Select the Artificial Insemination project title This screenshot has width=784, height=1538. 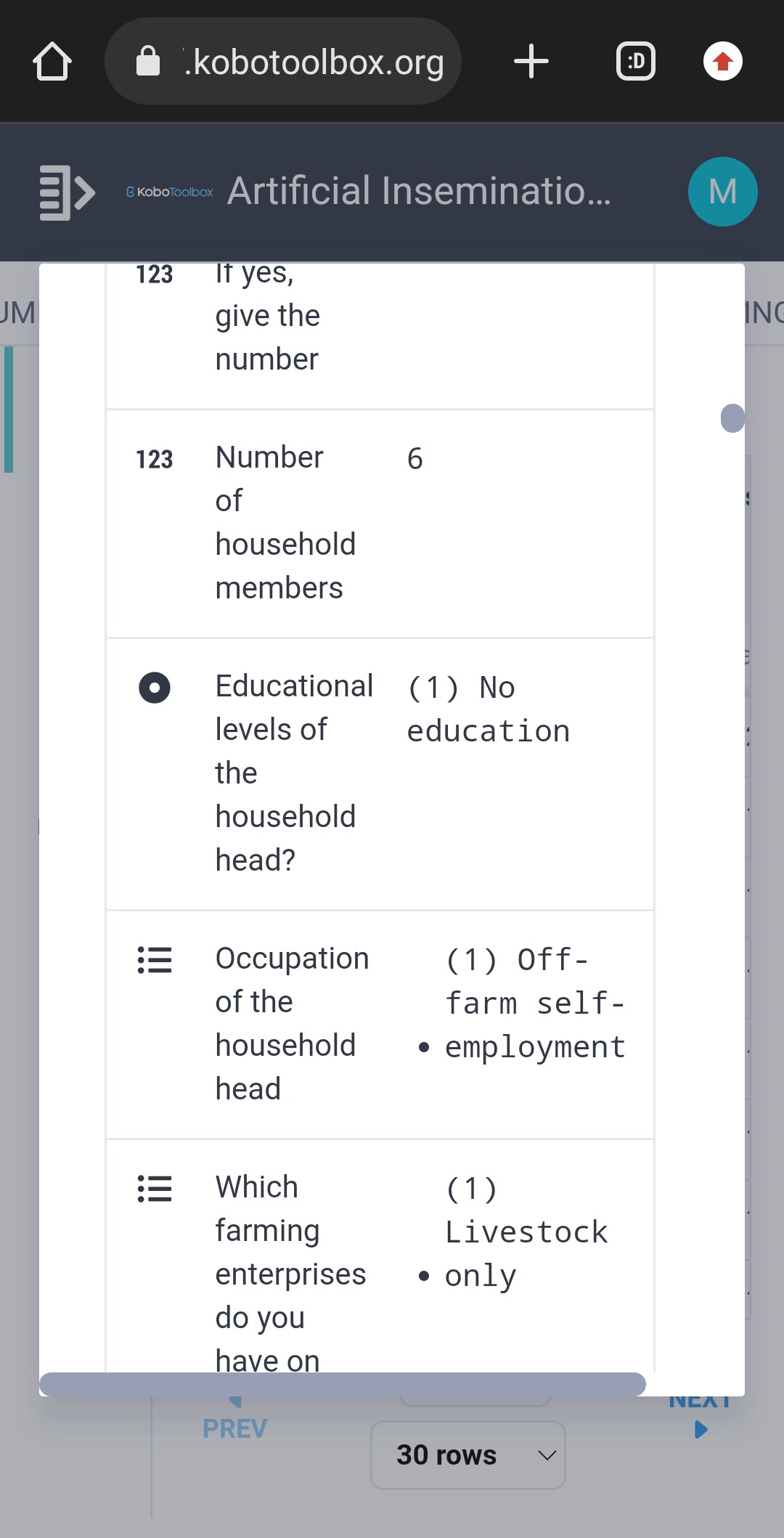click(419, 192)
